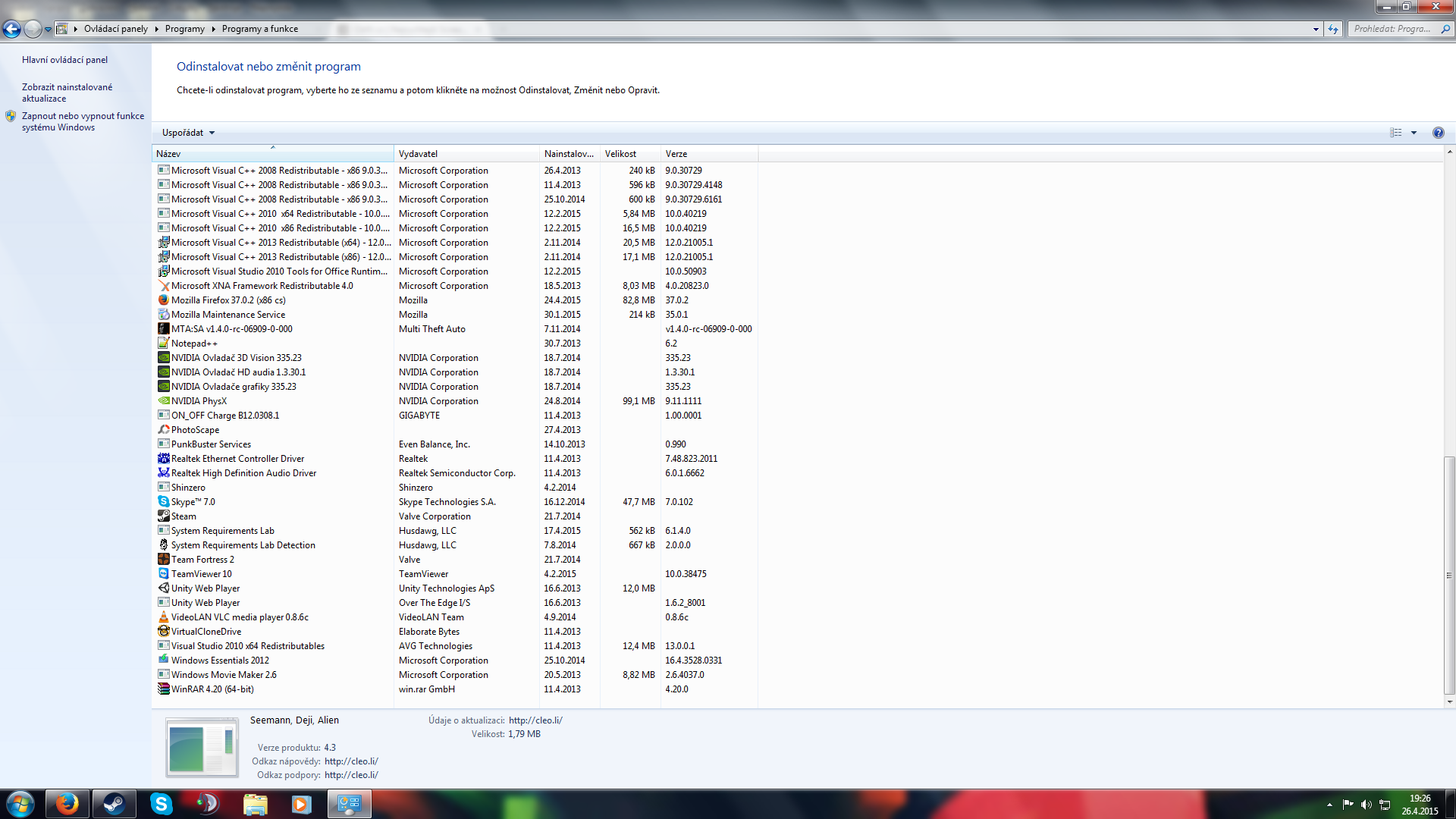Image resolution: width=1456 pixels, height=819 pixels.
Task: Open the cleo.li help link
Action: coord(351,761)
